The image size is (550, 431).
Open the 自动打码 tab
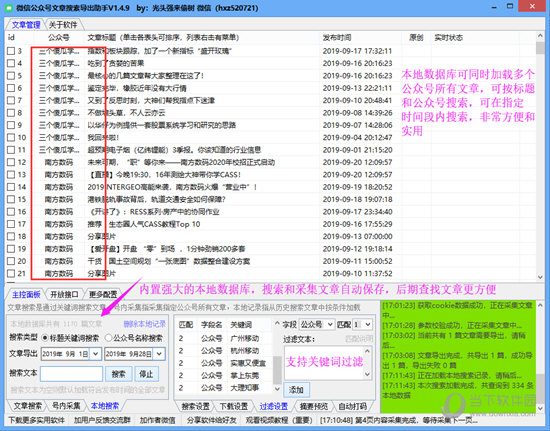352,406
